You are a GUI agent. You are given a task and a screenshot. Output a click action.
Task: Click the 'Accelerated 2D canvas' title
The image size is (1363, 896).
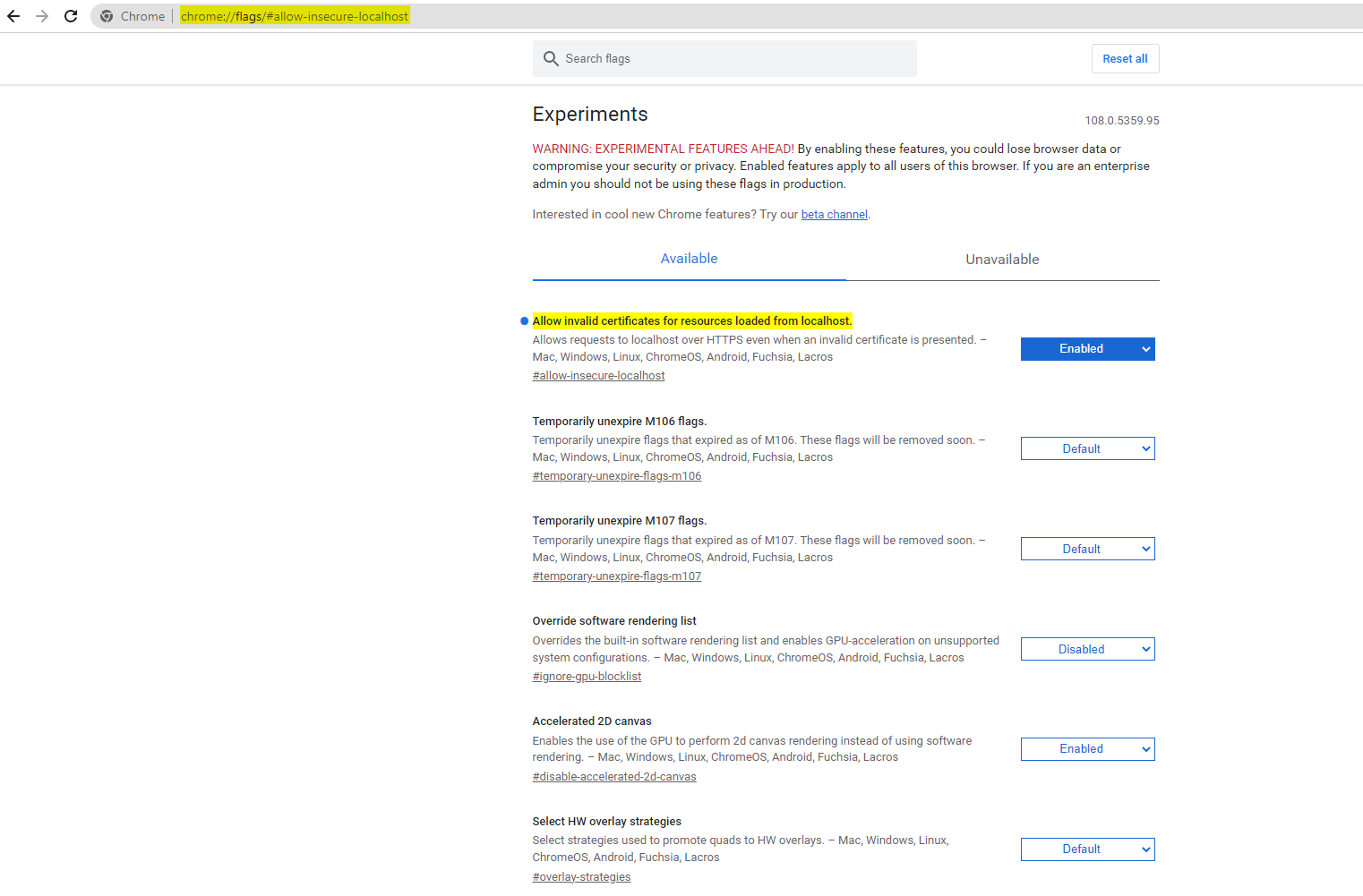[592, 721]
